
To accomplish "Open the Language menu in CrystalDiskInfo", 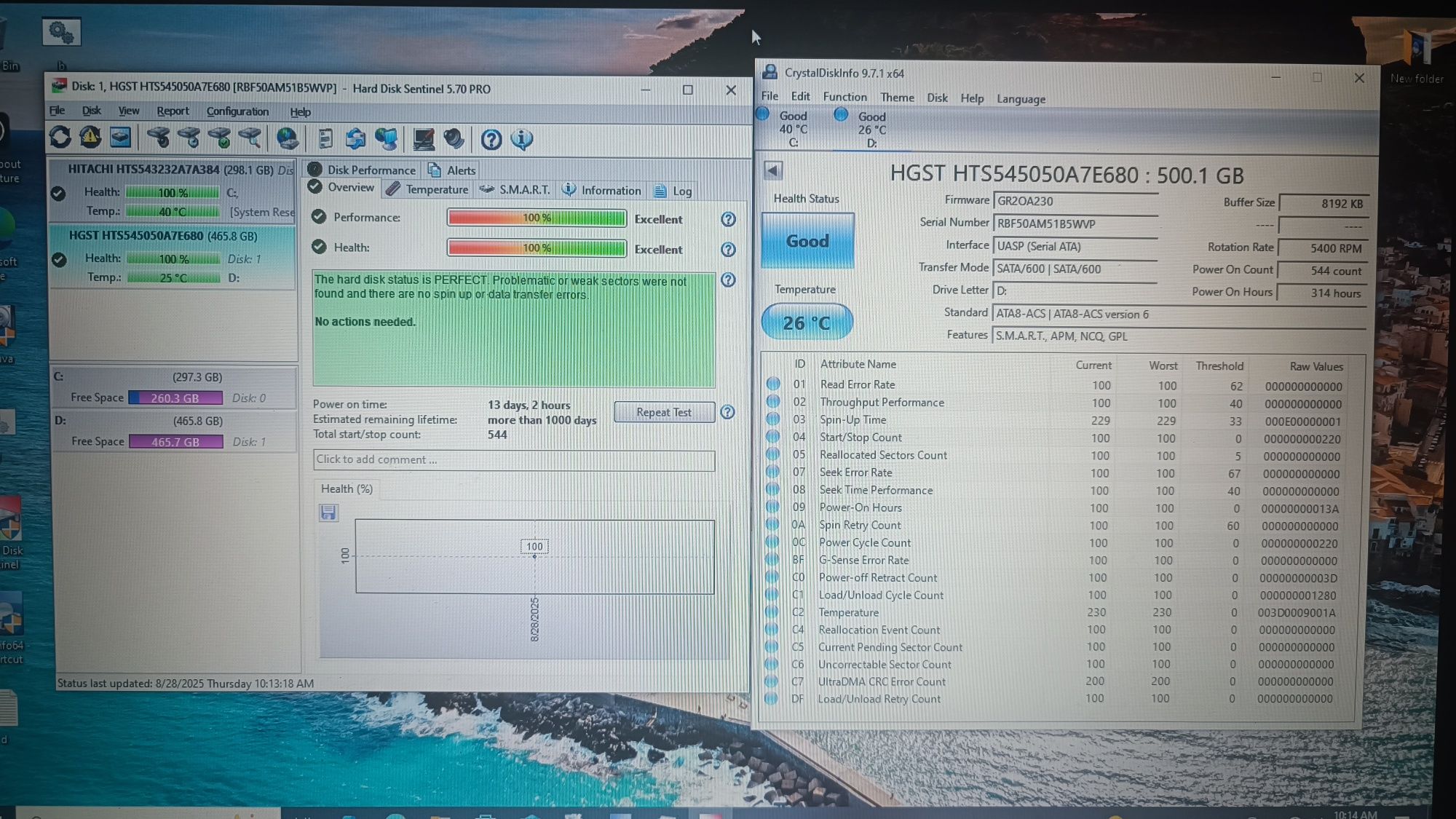I will coord(1021,99).
